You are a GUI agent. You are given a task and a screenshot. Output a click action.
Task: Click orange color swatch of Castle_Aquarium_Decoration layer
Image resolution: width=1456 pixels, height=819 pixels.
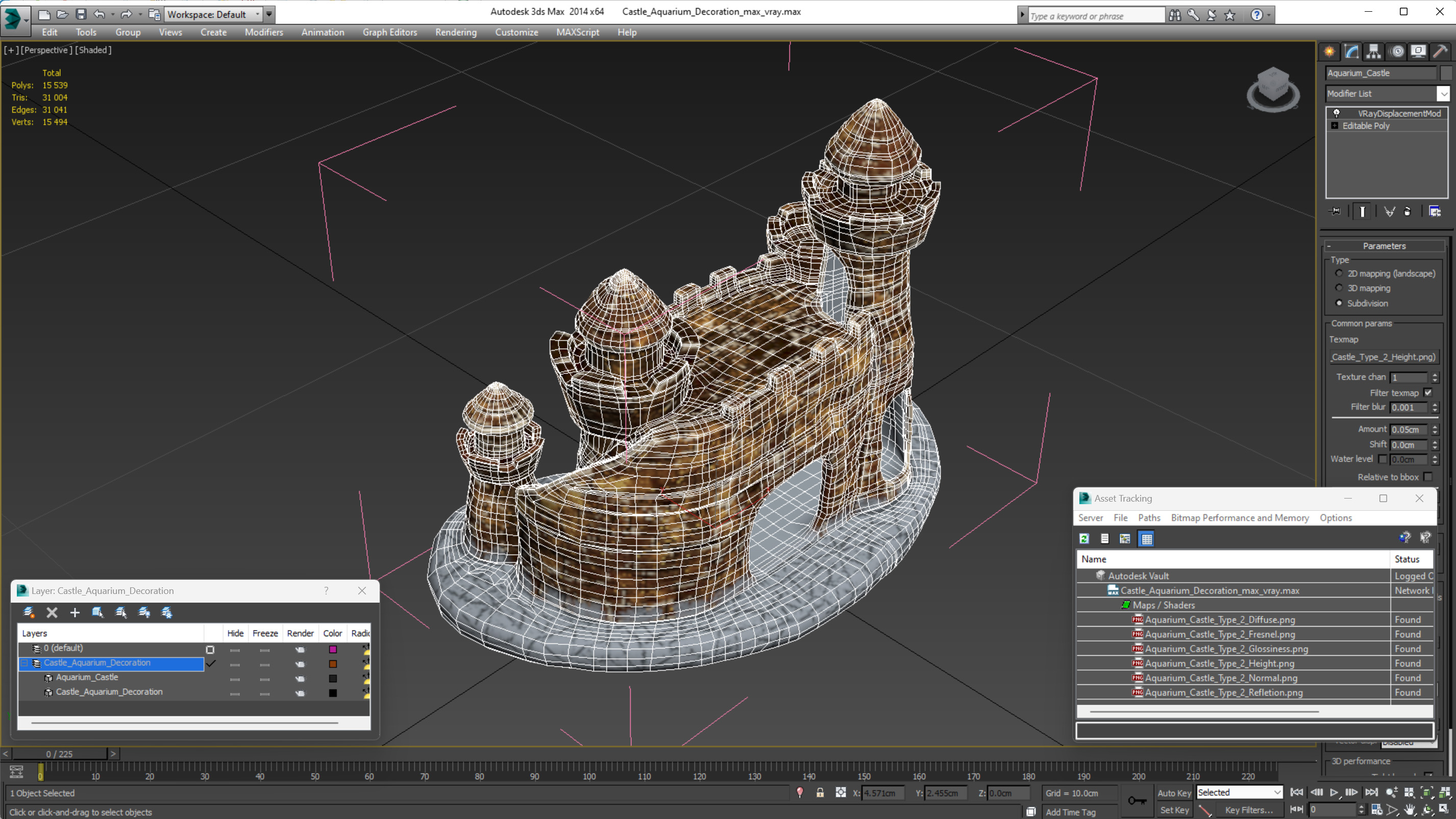[x=333, y=664]
